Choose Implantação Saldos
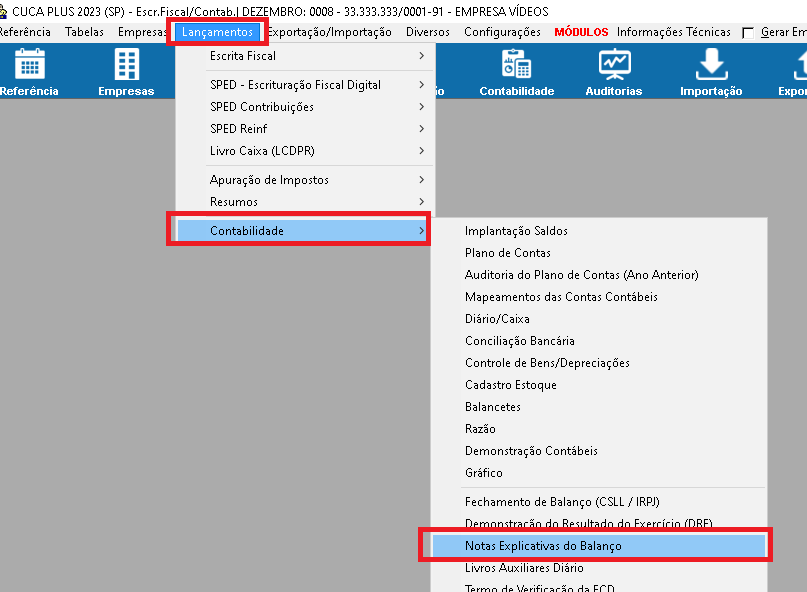Image resolution: width=807 pixels, height=592 pixels. [x=599, y=231]
